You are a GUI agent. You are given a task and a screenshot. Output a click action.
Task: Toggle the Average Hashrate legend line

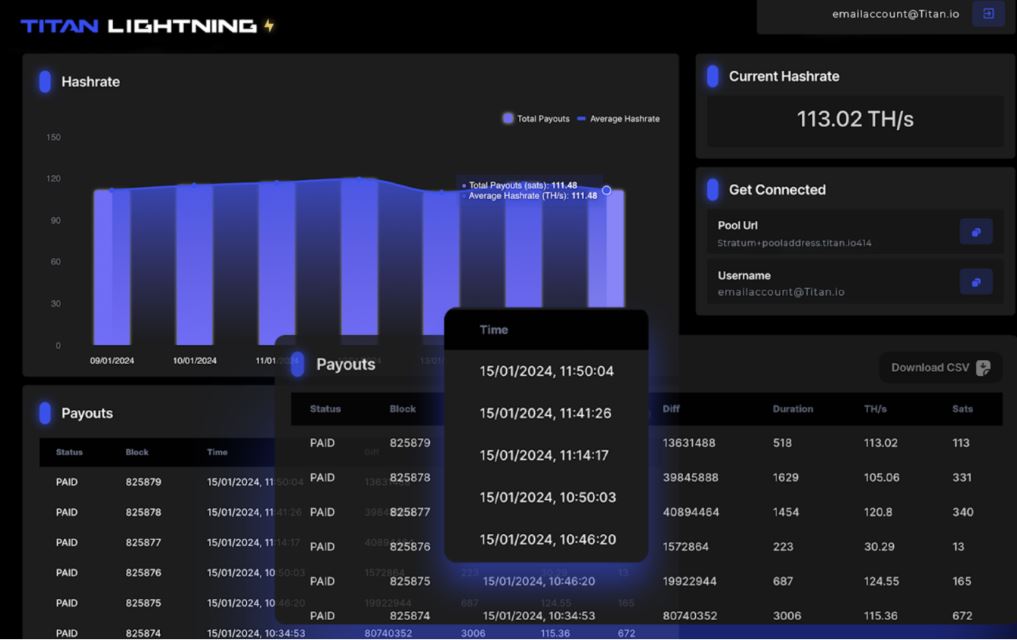tap(581, 119)
